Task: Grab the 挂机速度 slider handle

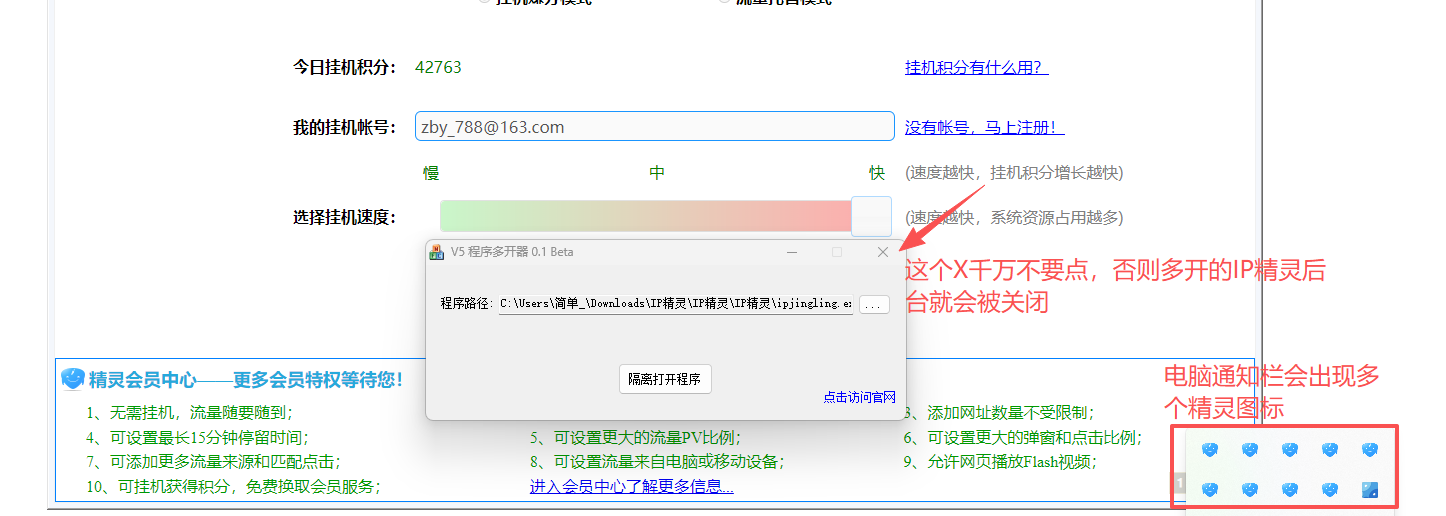Action: [871, 216]
